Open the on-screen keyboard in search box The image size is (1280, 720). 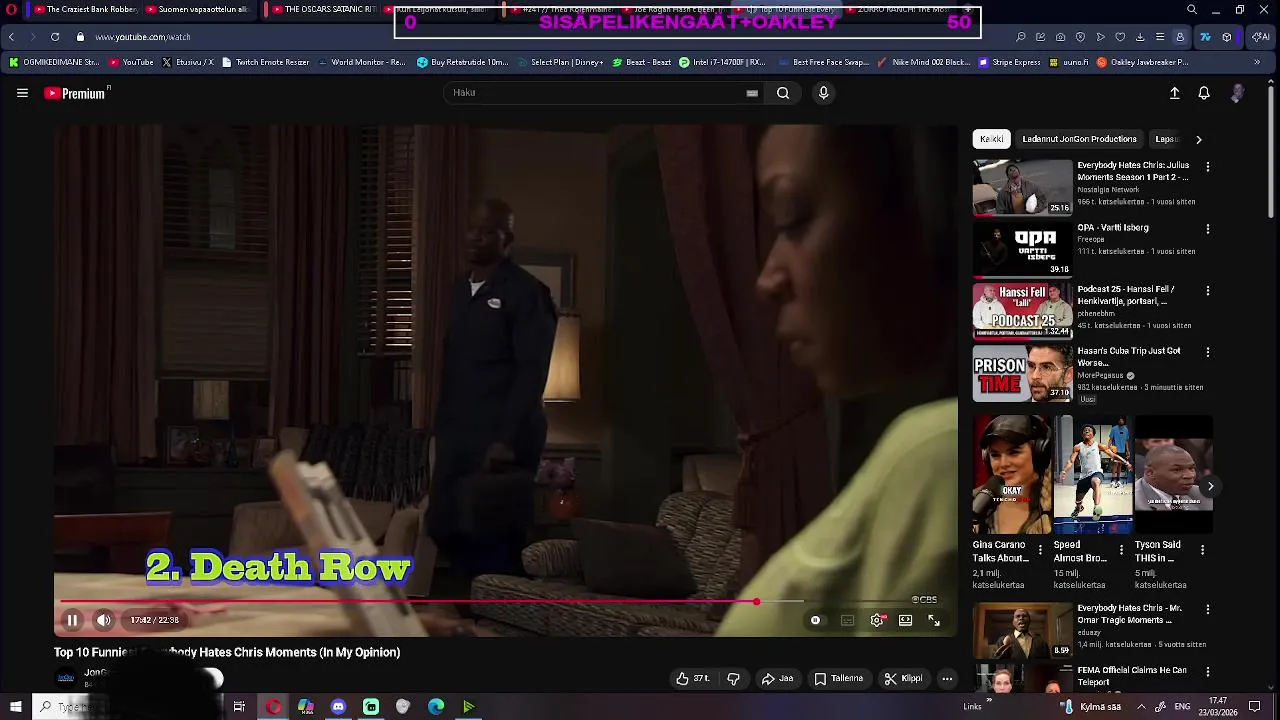[x=752, y=93]
